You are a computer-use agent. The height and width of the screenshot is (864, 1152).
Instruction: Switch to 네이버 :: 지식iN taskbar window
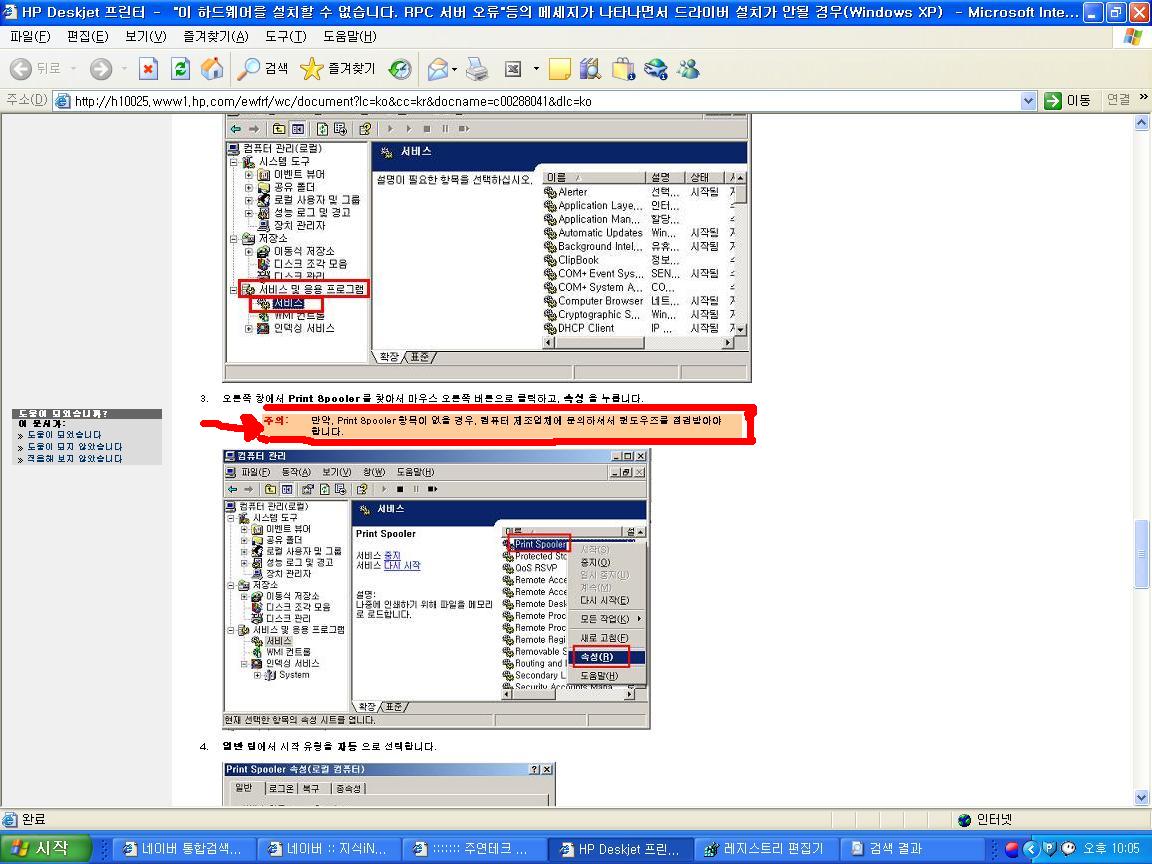coord(327,849)
